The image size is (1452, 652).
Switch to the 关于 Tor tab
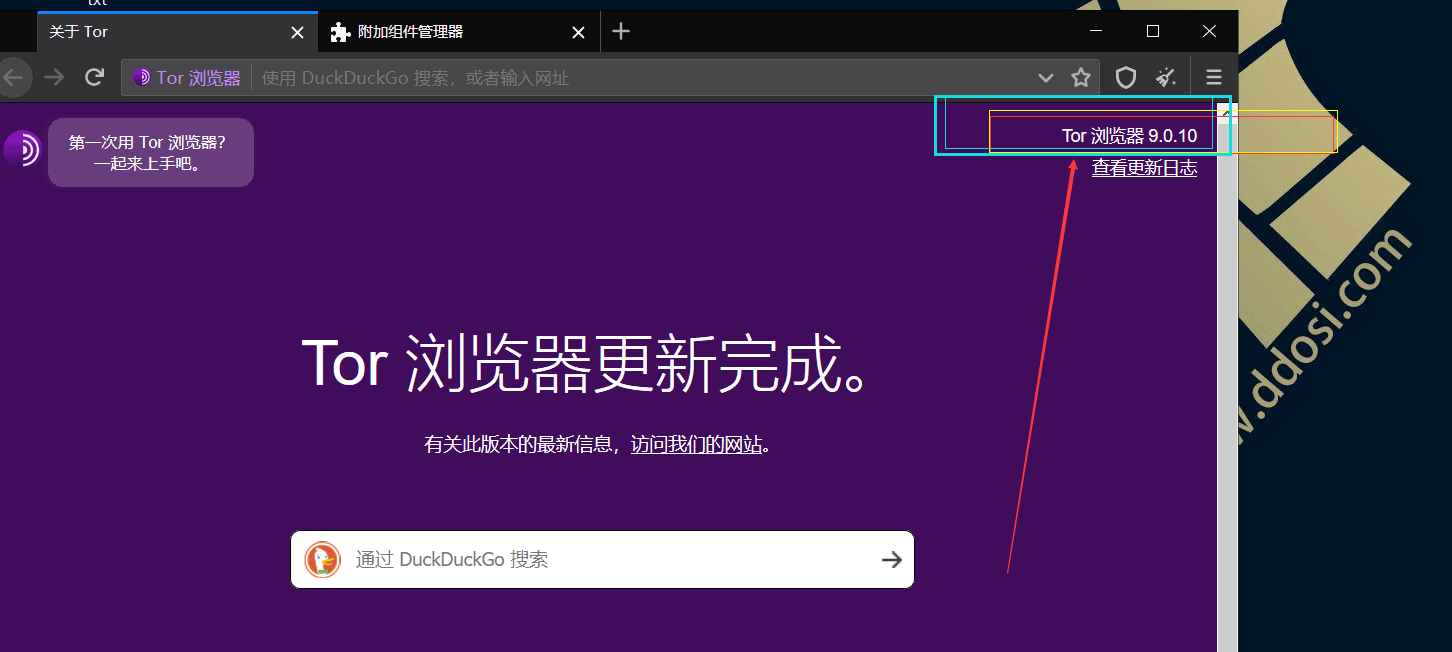point(178,31)
